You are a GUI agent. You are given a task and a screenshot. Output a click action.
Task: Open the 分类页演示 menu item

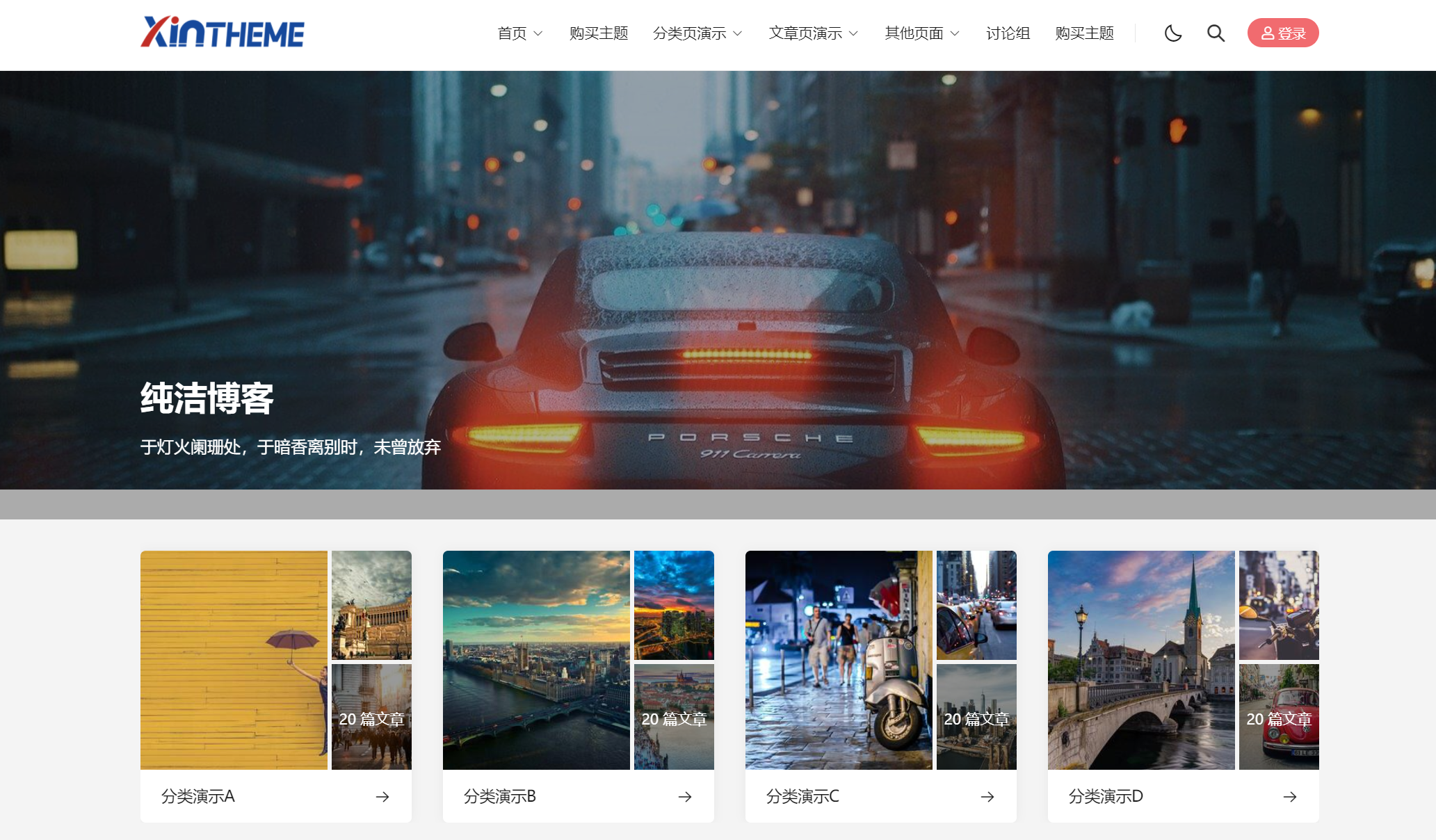(x=690, y=33)
